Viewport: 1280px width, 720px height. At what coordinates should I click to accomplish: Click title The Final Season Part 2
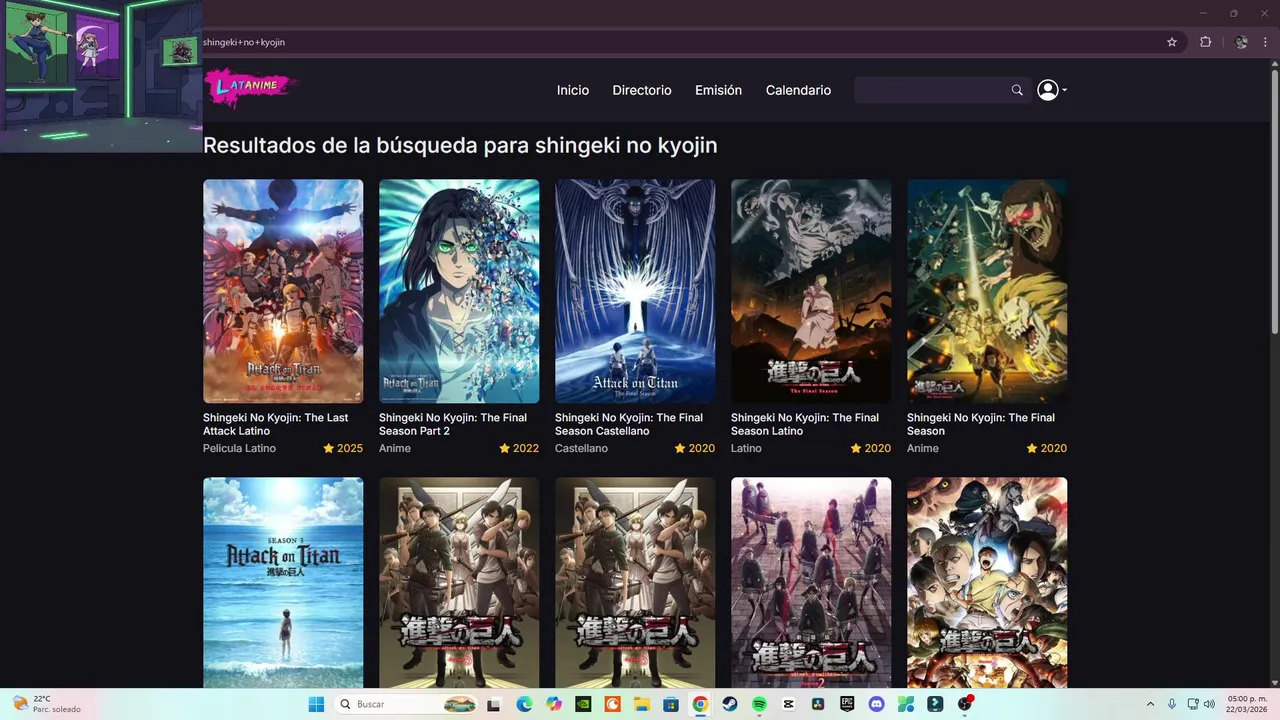click(x=453, y=424)
